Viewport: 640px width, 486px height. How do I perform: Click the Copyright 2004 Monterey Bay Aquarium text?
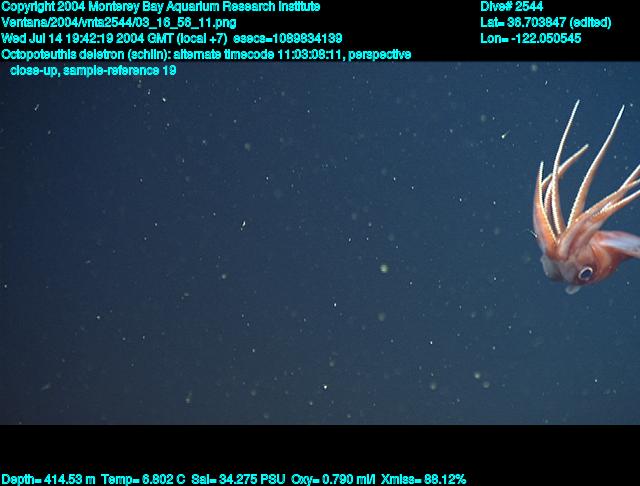click(161, 7)
